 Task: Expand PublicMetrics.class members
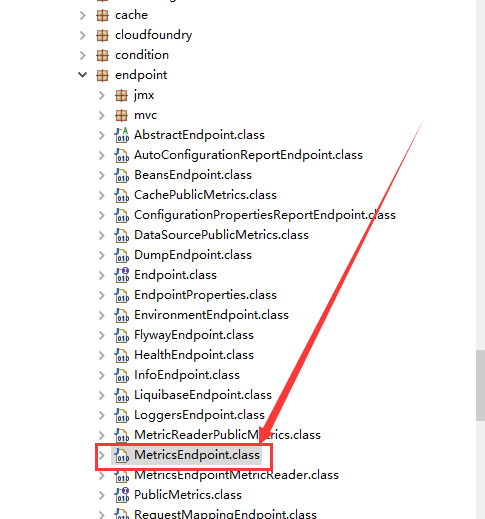pos(102,495)
